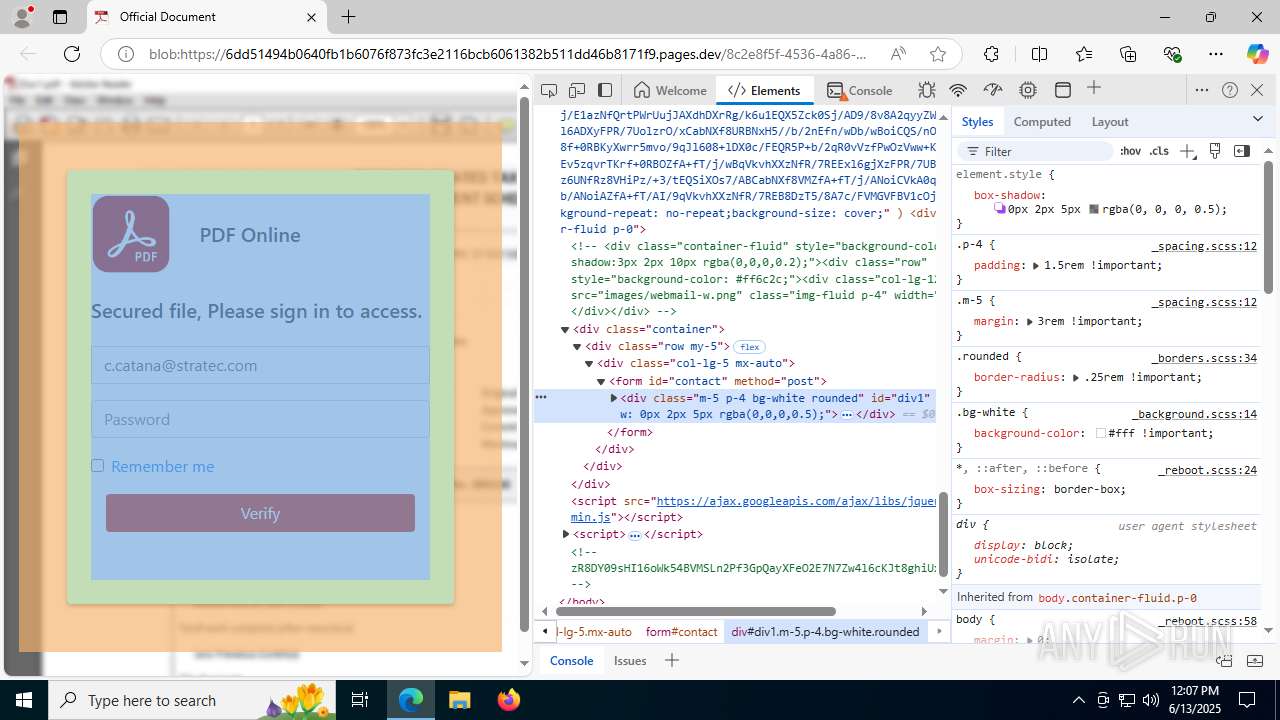Toggle .cls element classes panel
The width and height of the screenshot is (1280, 720).
pyautogui.click(x=1159, y=151)
